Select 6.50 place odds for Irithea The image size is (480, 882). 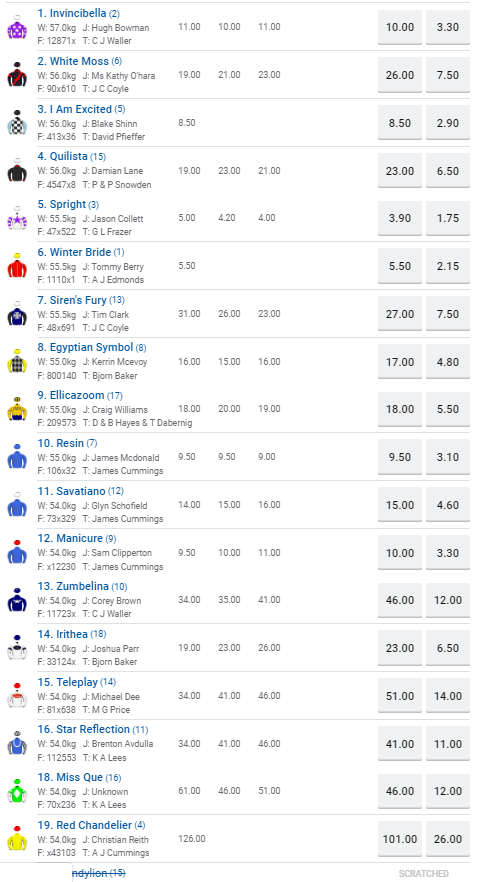point(448,648)
